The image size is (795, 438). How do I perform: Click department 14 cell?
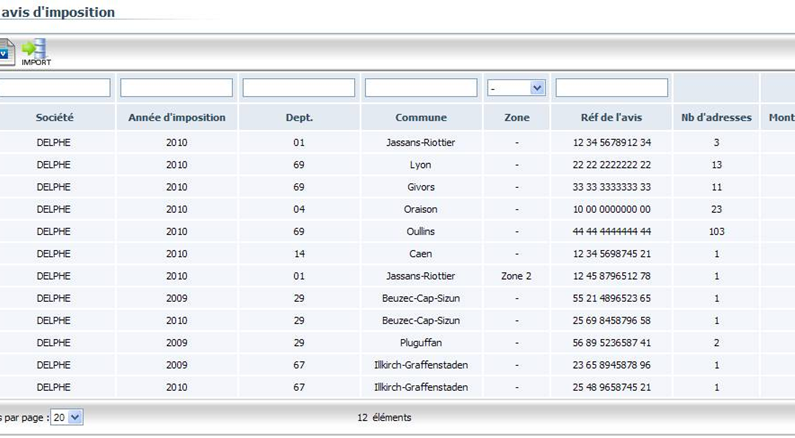299,254
